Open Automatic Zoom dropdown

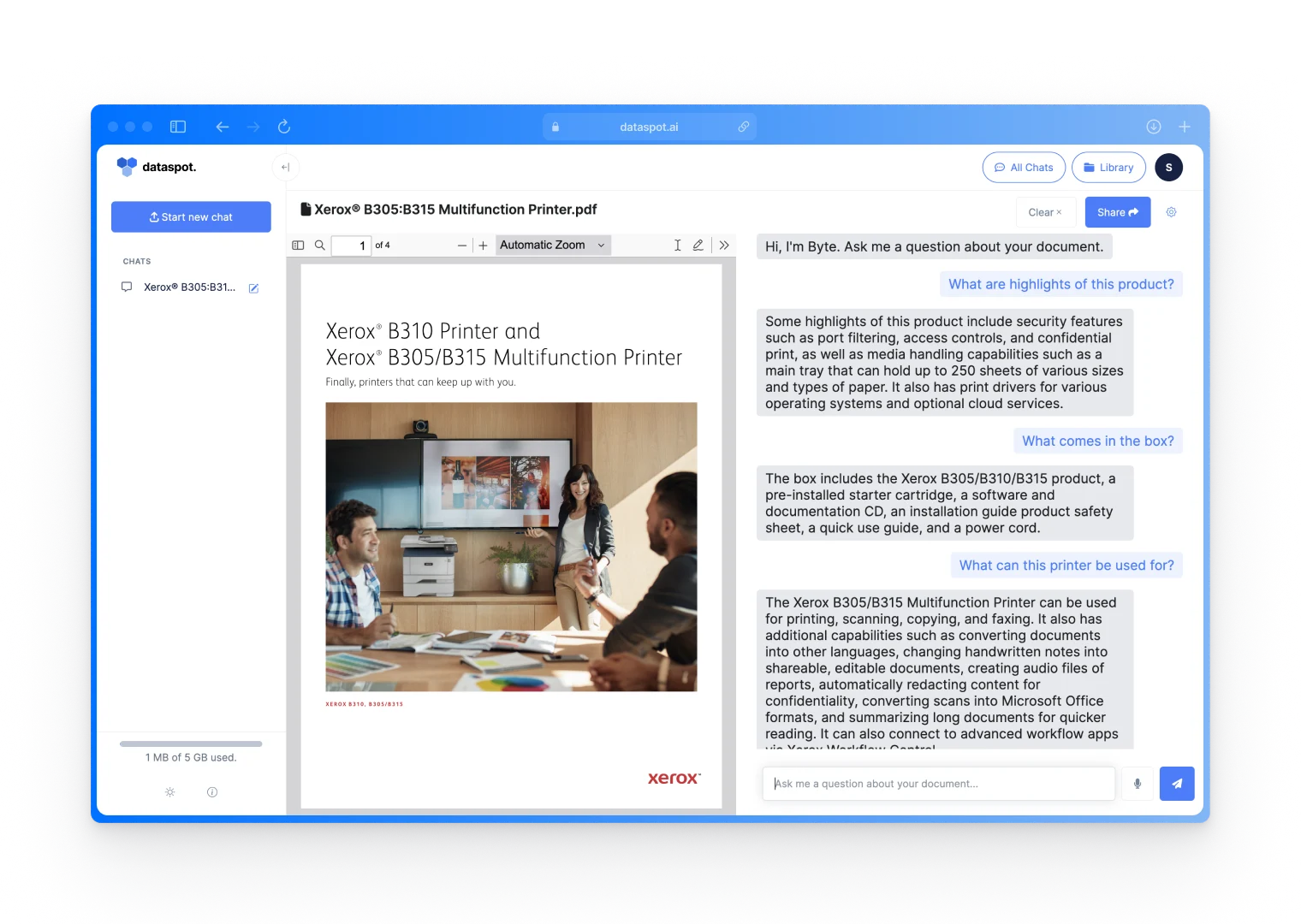[553, 246]
